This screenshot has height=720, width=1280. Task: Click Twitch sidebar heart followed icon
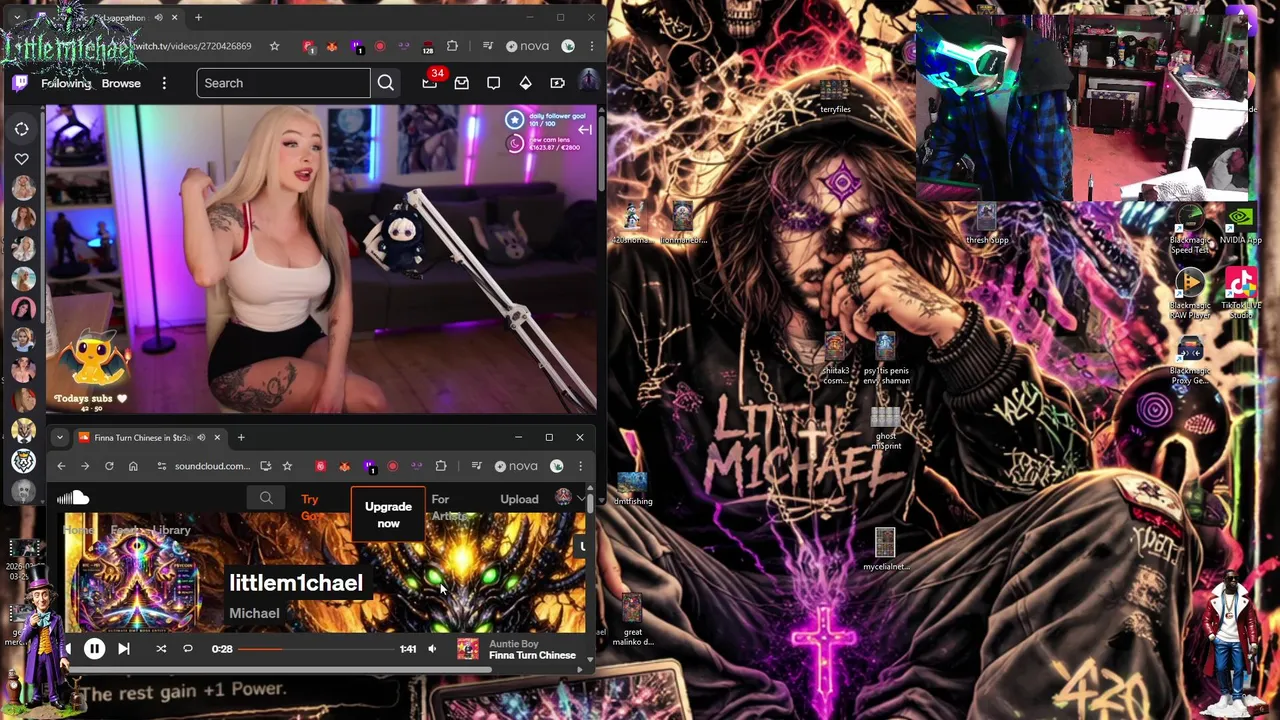tap(22, 159)
